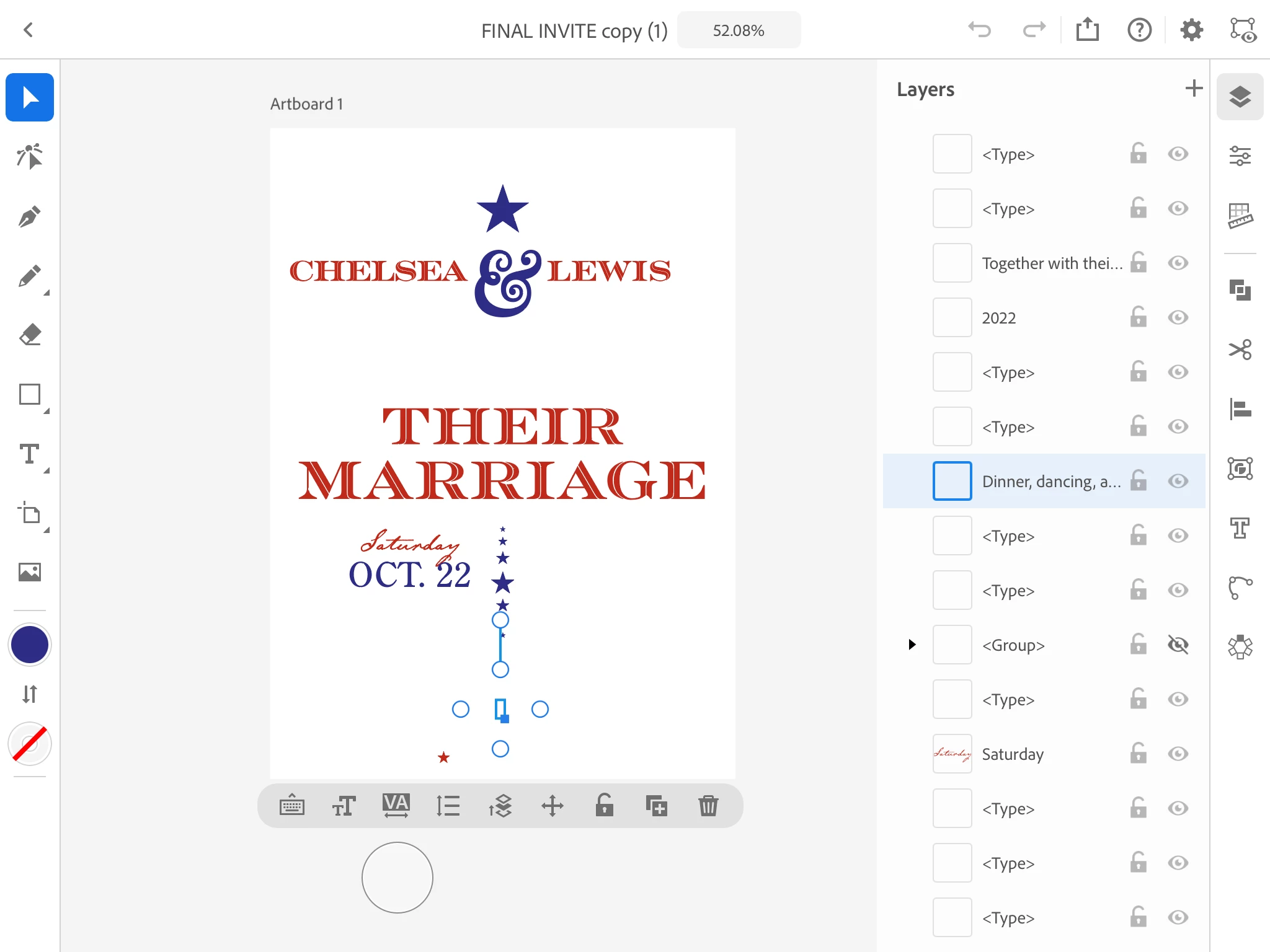Choose the Direct Selection tool

click(29, 157)
